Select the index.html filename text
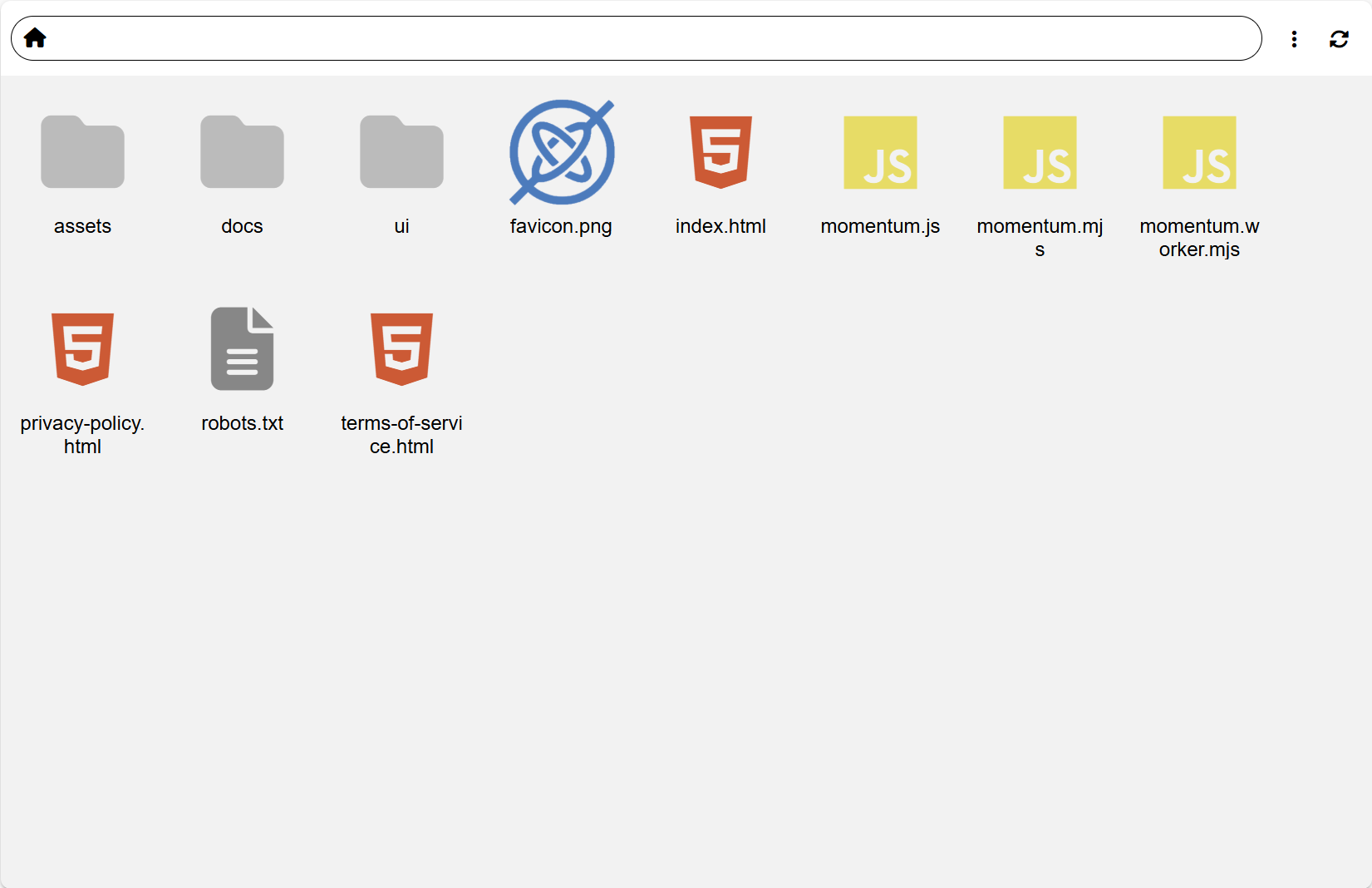The width and height of the screenshot is (1372, 888). pos(720,225)
